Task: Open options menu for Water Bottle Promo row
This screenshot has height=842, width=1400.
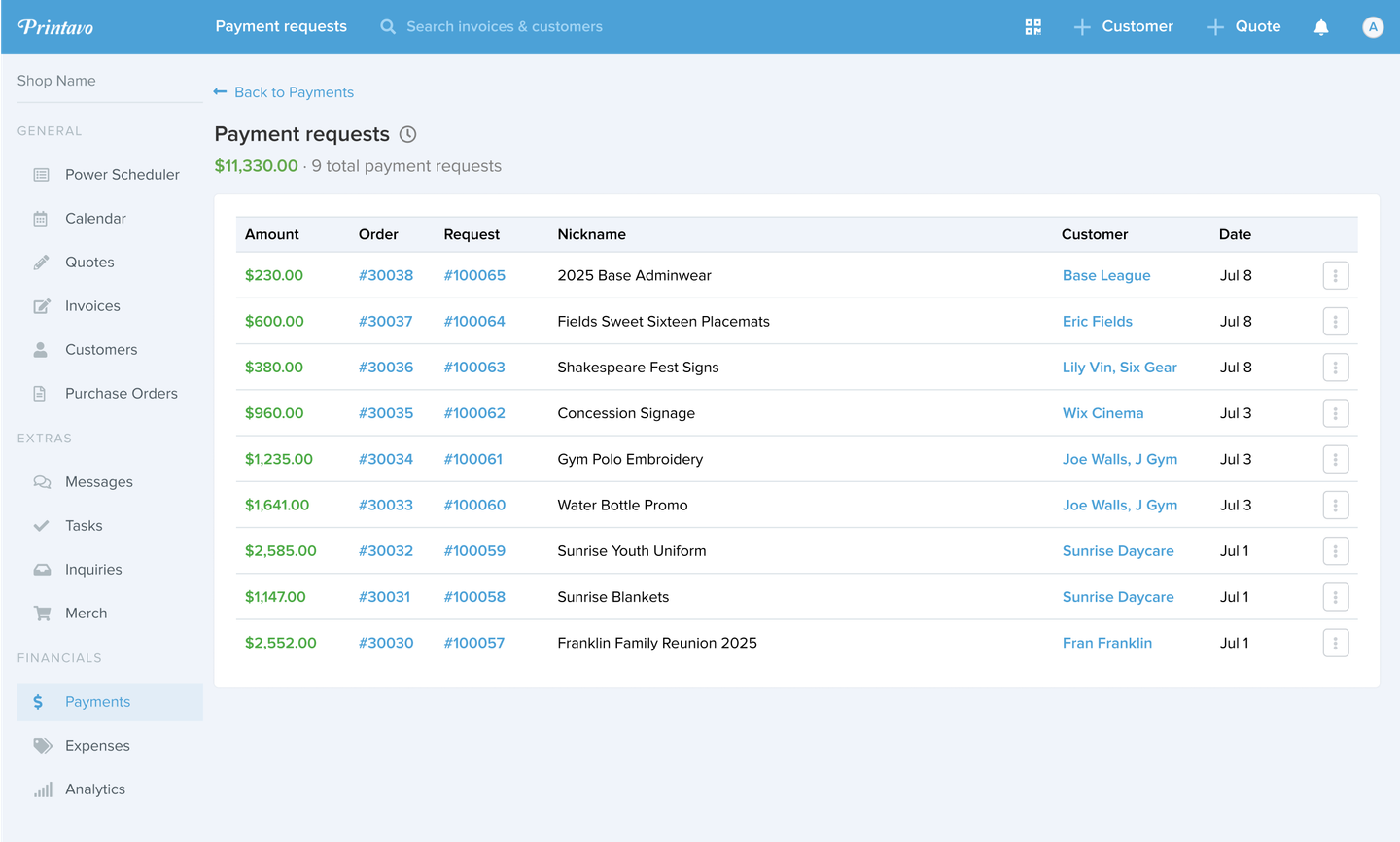Action: pos(1336,506)
